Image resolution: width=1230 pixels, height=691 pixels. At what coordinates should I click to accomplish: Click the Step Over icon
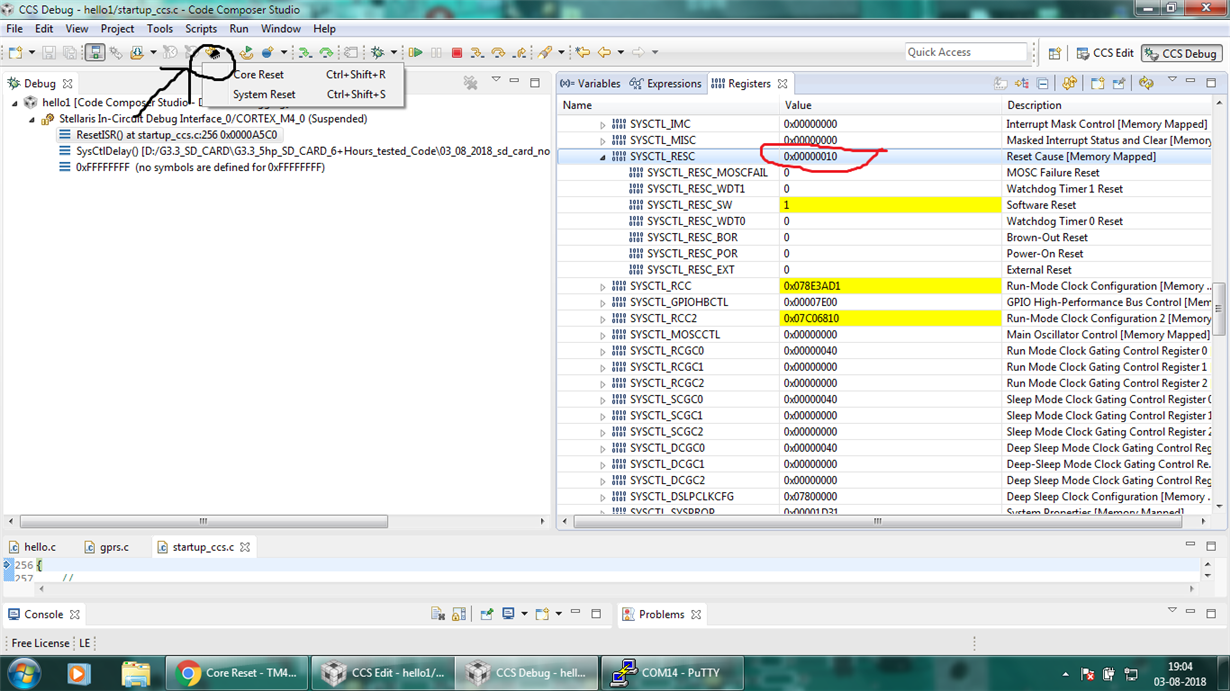498,52
